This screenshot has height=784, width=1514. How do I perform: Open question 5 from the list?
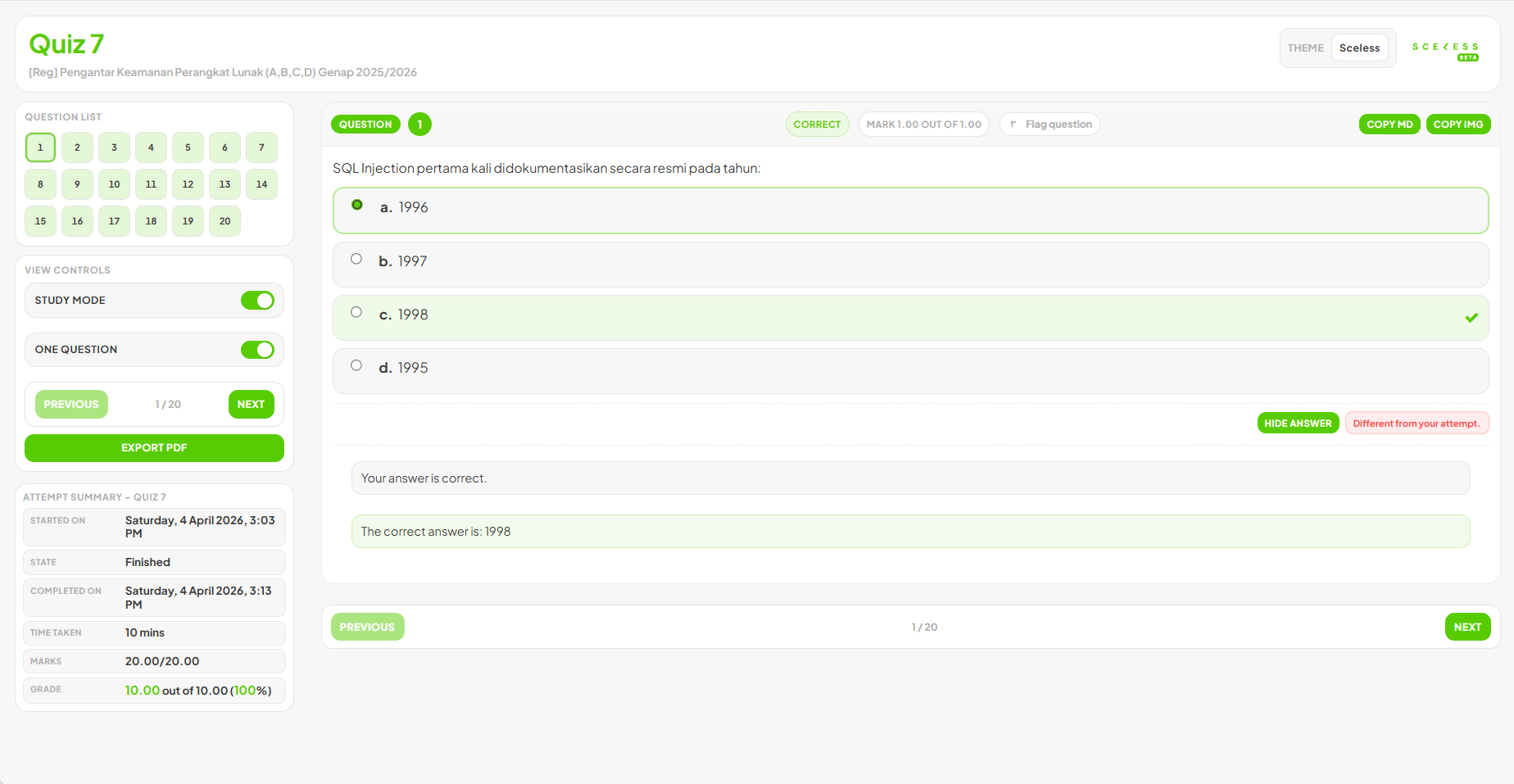(188, 147)
